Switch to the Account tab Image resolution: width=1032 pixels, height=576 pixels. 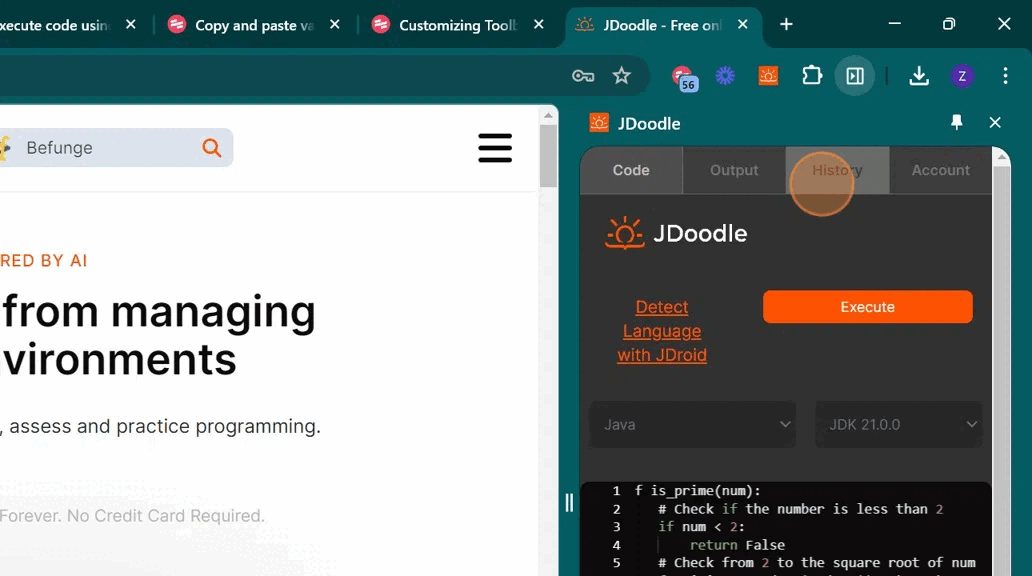pyautogui.click(x=940, y=170)
